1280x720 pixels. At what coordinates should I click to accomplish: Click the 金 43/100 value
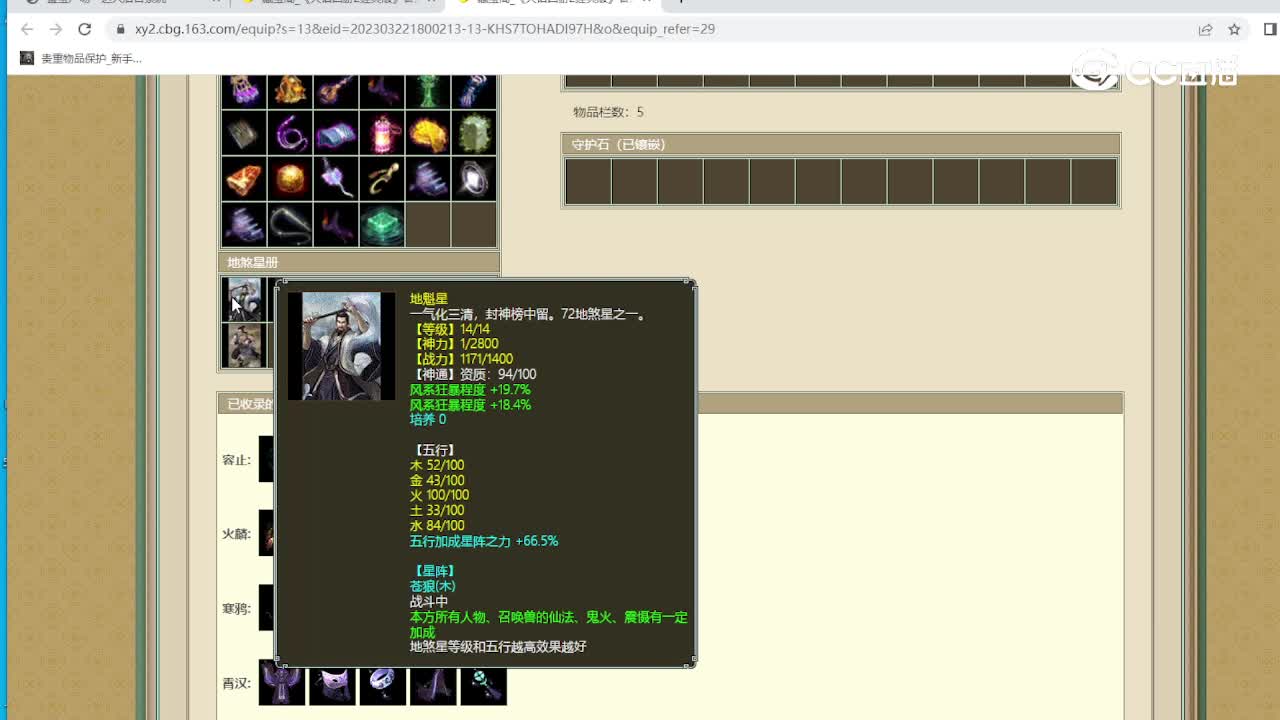[x=437, y=481]
